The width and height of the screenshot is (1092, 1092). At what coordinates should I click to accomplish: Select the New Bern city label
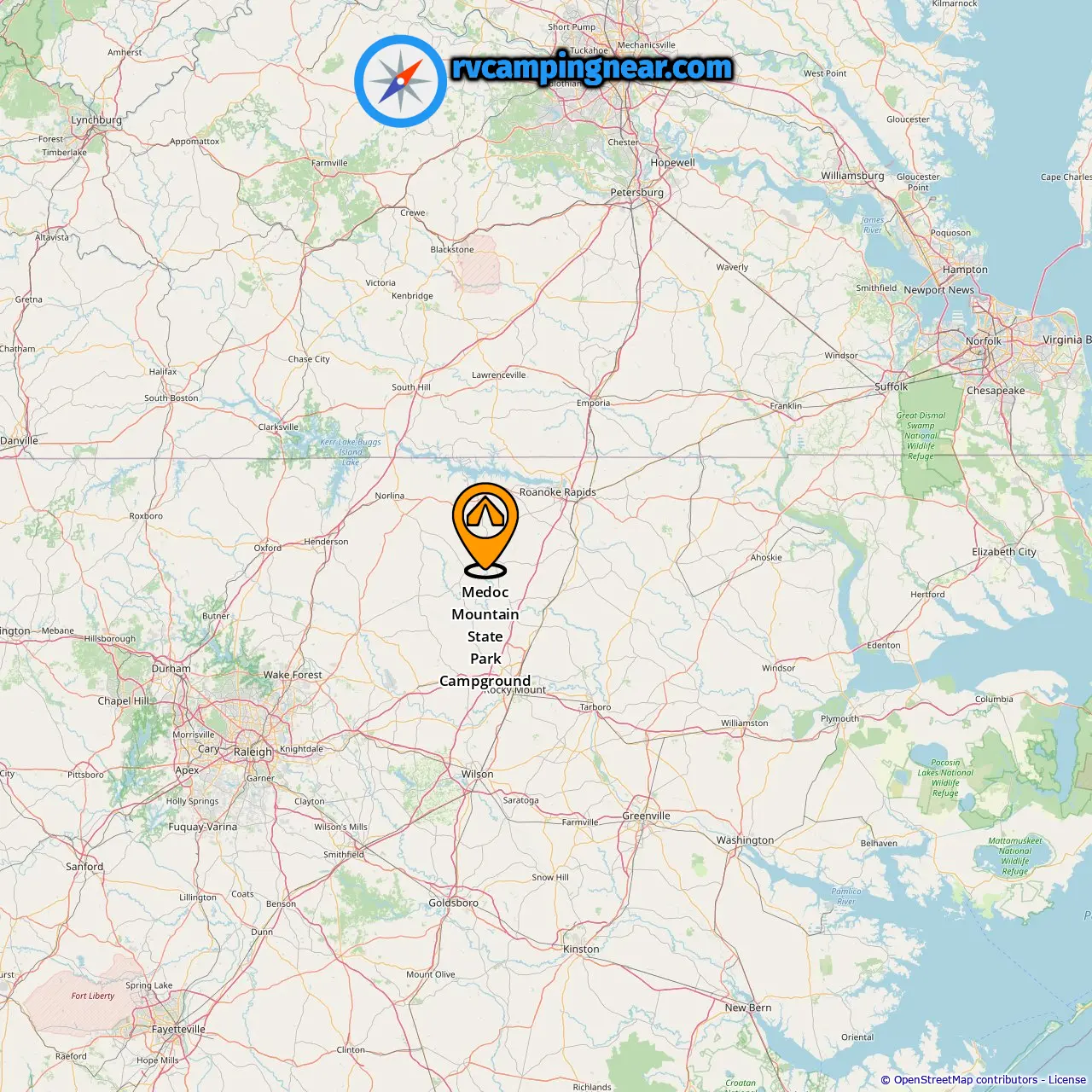coord(748,1008)
